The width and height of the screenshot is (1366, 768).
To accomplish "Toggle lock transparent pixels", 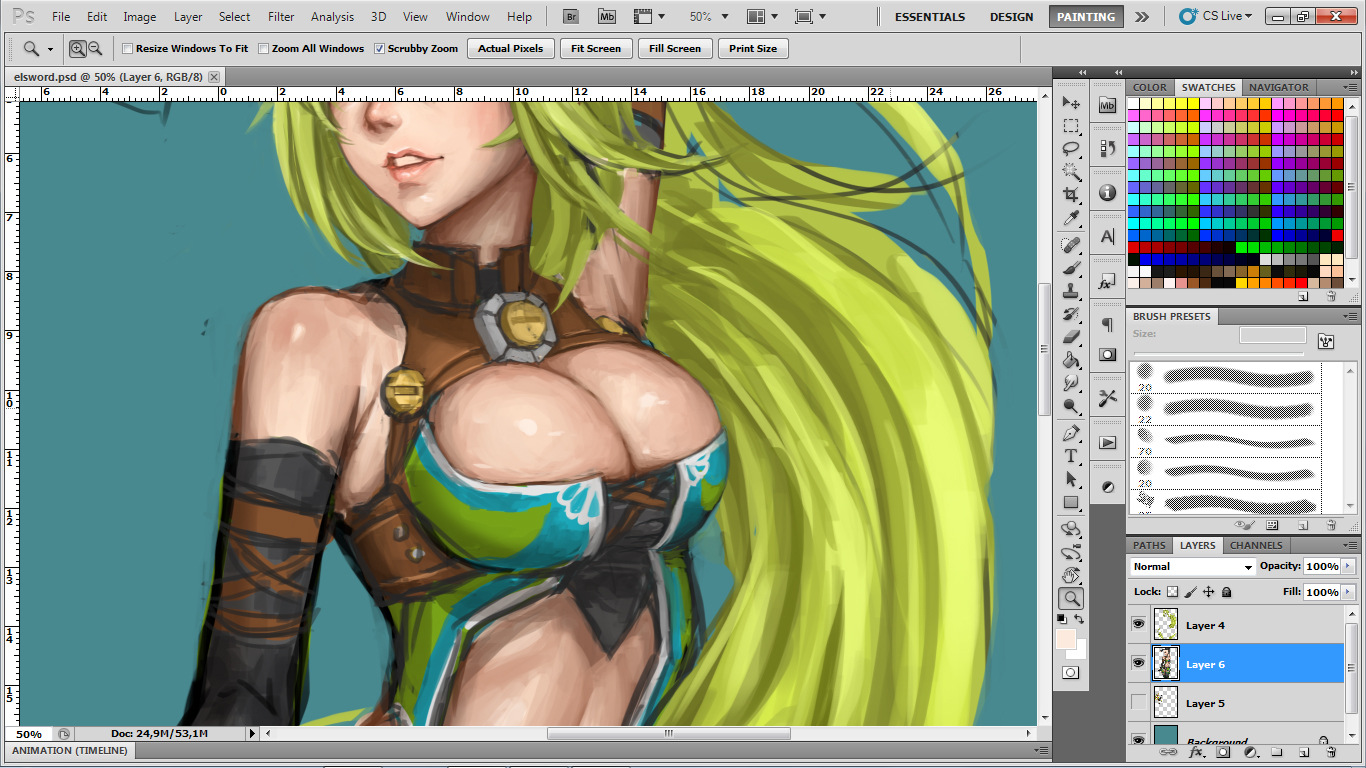I will tap(1173, 592).
